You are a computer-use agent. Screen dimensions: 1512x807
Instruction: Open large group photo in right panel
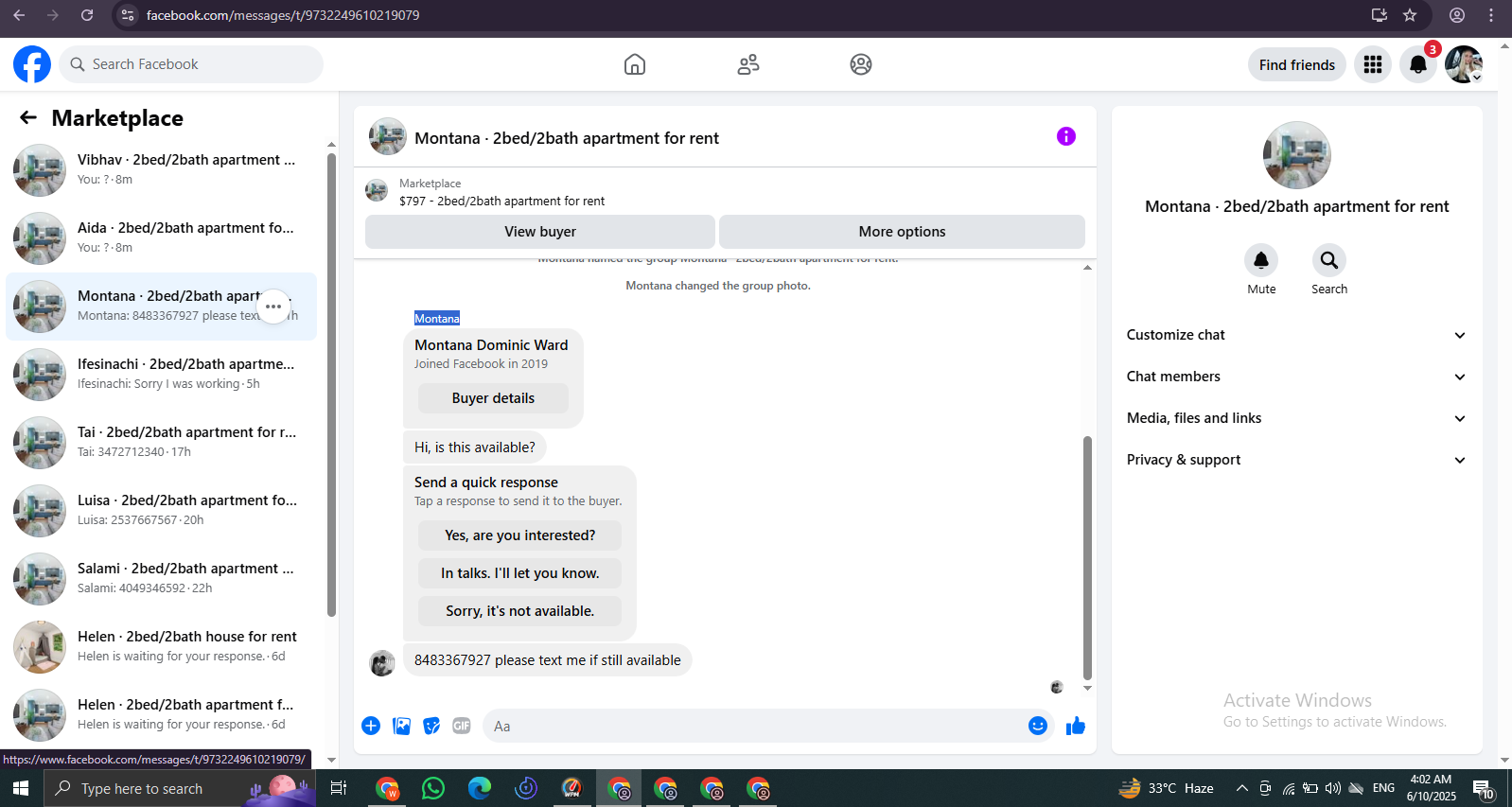[x=1296, y=155]
